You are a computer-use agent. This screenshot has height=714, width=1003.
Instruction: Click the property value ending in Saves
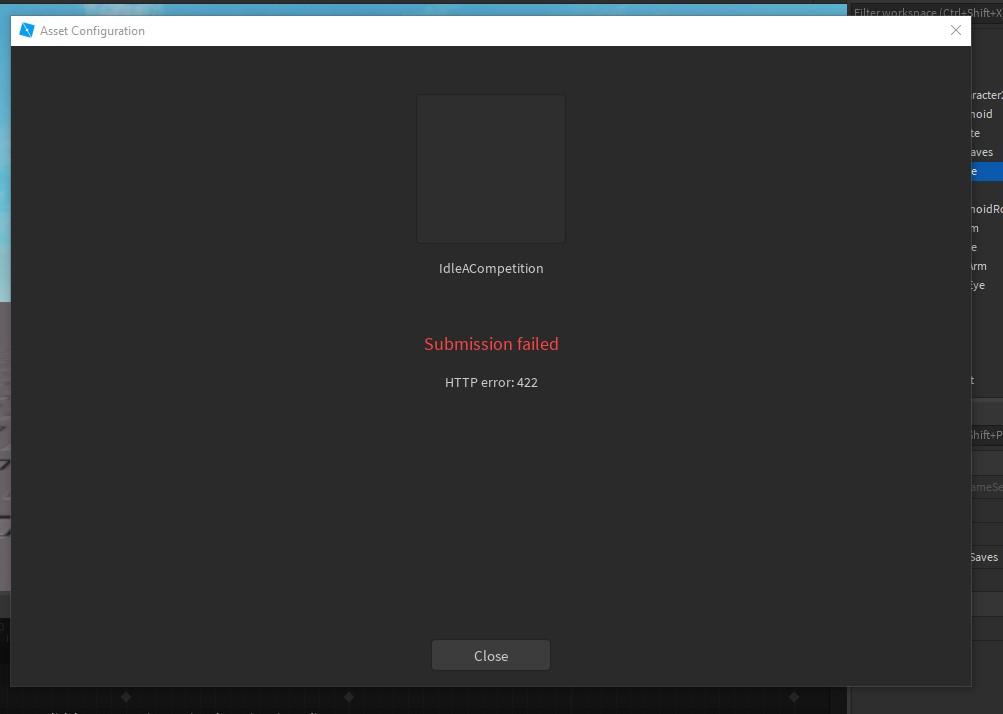pyautogui.click(x=984, y=557)
